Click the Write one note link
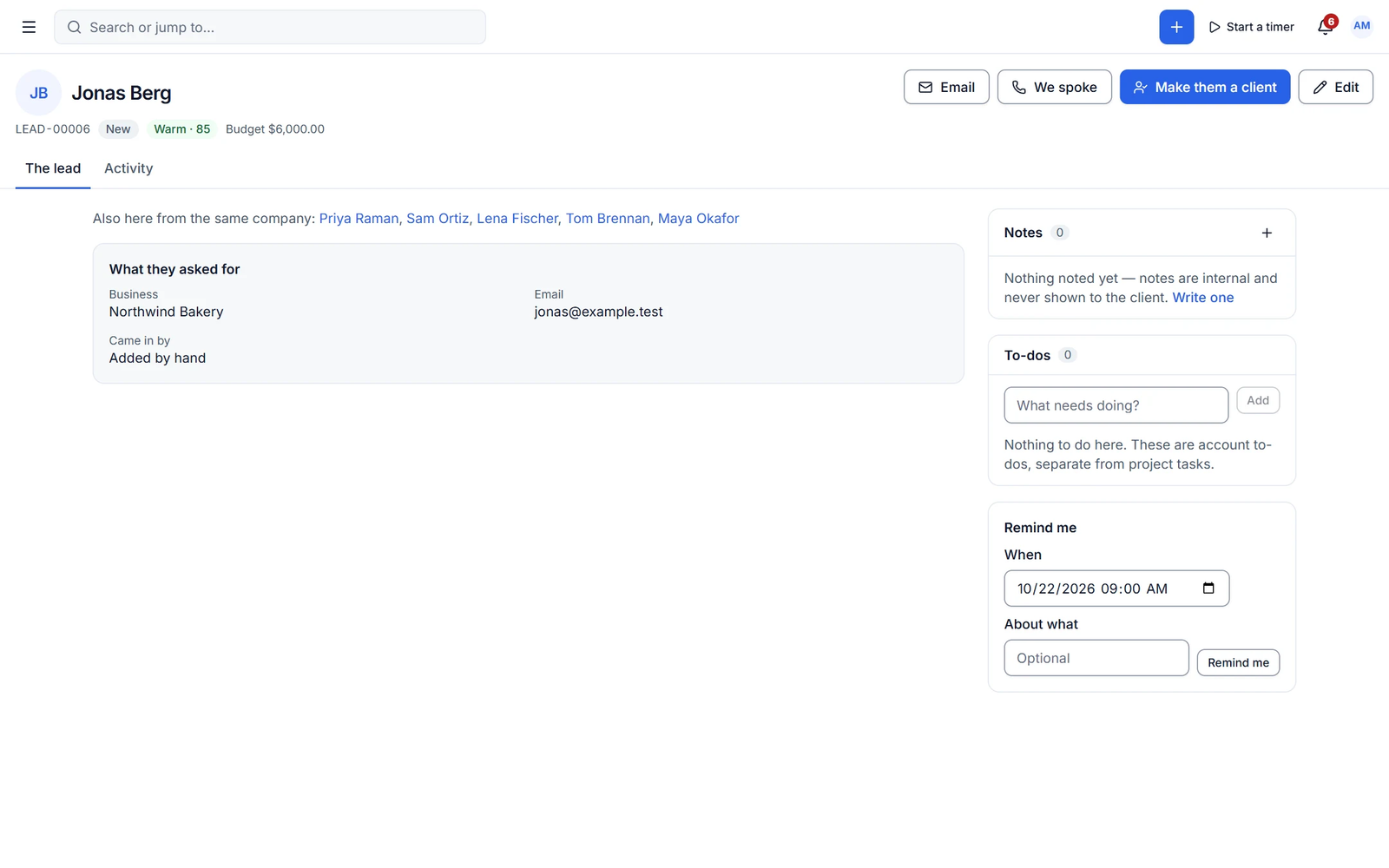The width and height of the screenshot is (1389, 868). 1202,298
